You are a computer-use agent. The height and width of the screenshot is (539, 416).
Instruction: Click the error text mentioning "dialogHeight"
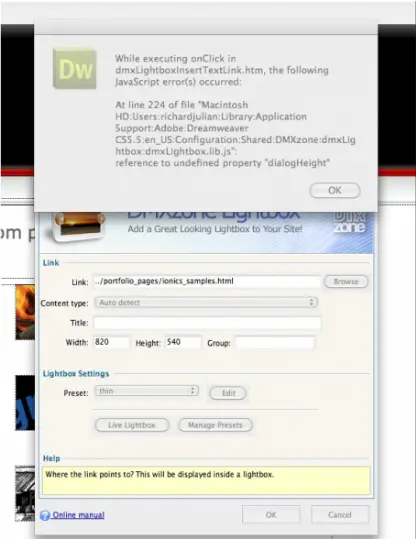222,163
